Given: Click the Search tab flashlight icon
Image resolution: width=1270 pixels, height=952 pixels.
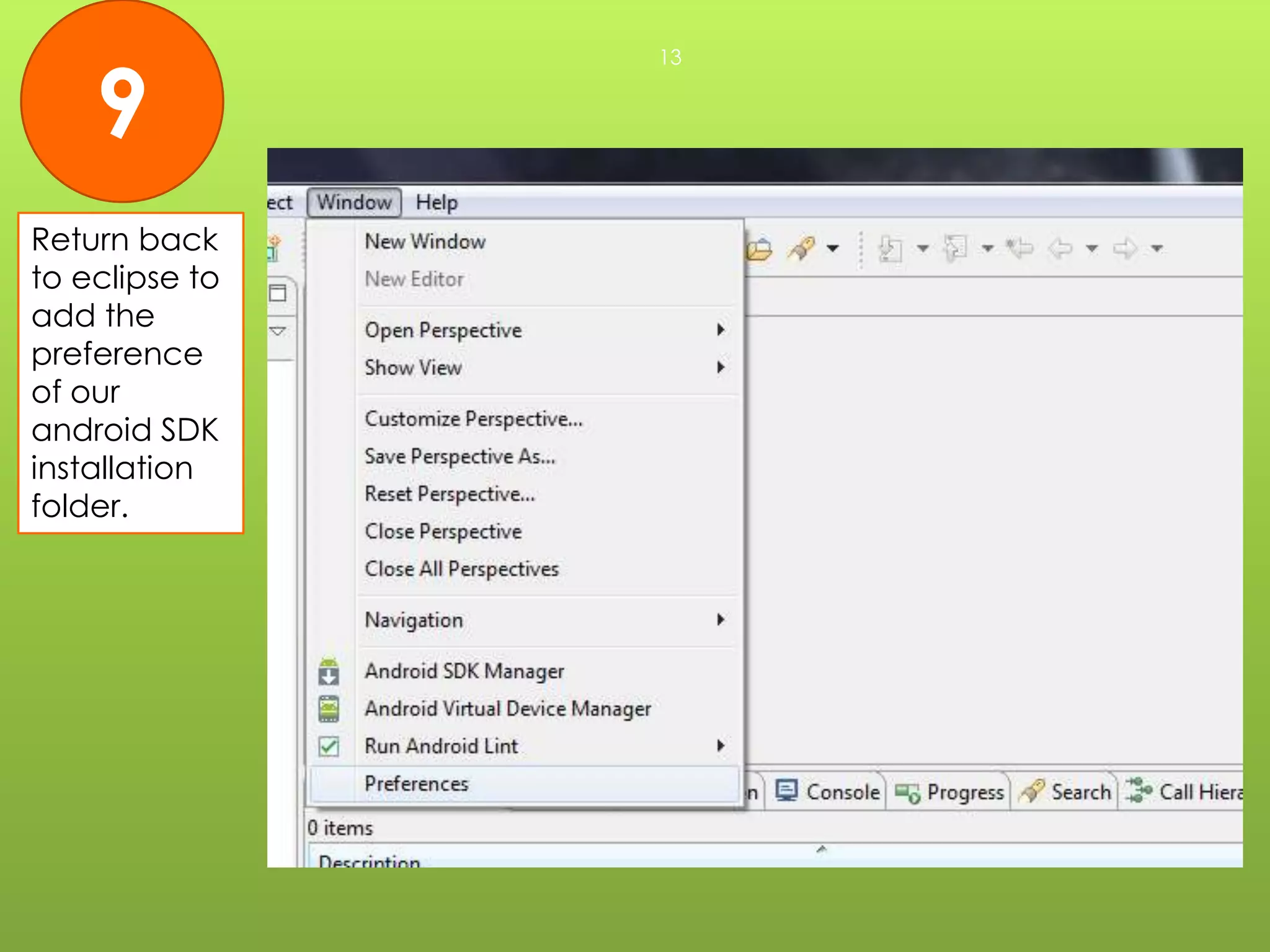Looking at the screenshot, I should 1032,791.
